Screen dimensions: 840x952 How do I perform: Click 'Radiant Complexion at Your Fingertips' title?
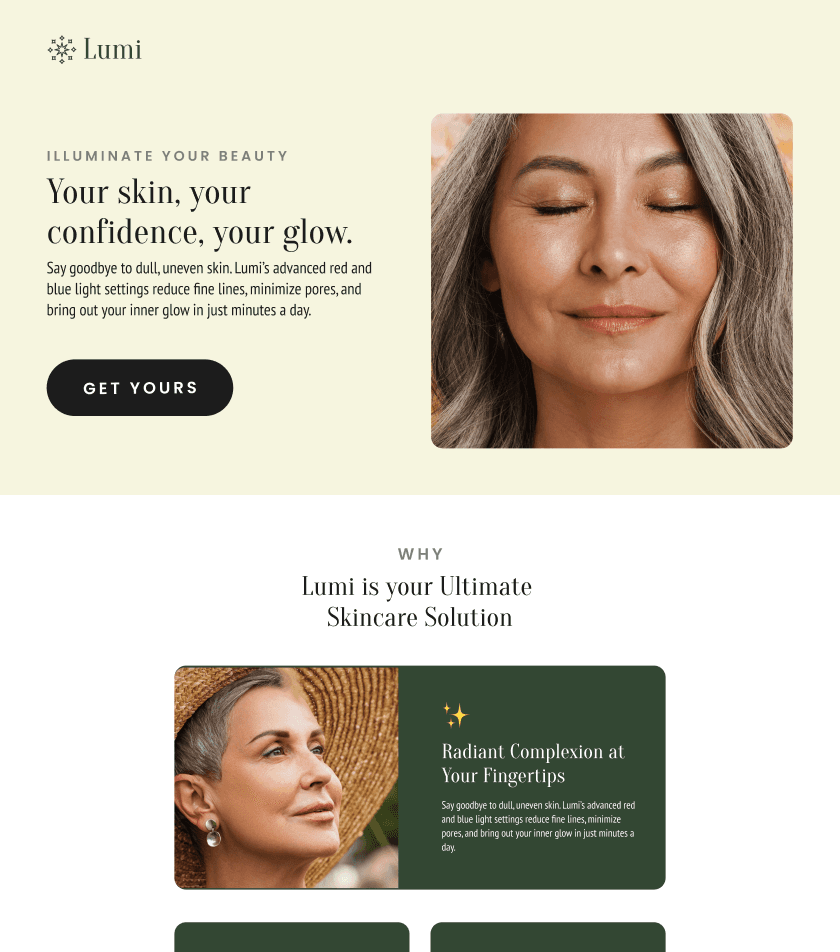533,763
